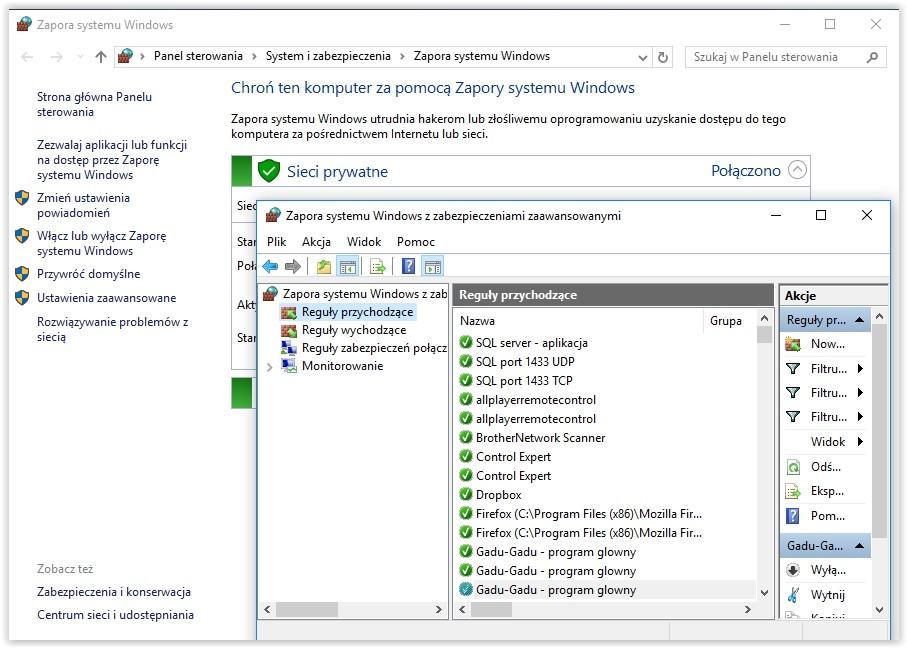The width and height of the screenshot is (907, 648).
Task: Open Zabezpieczenia i konserwacja link
Action: coord(113,592)
